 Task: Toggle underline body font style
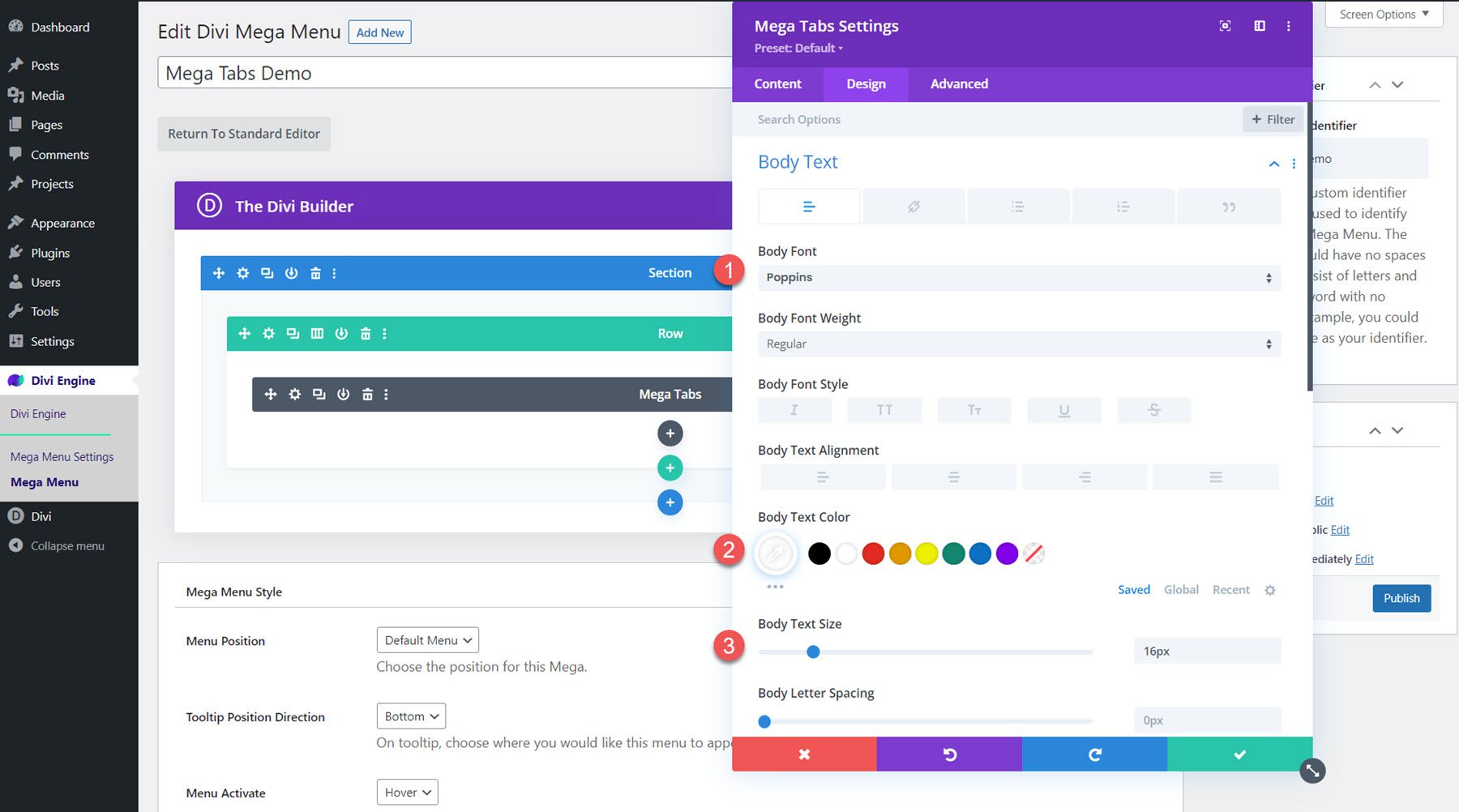pos(1064,410)
